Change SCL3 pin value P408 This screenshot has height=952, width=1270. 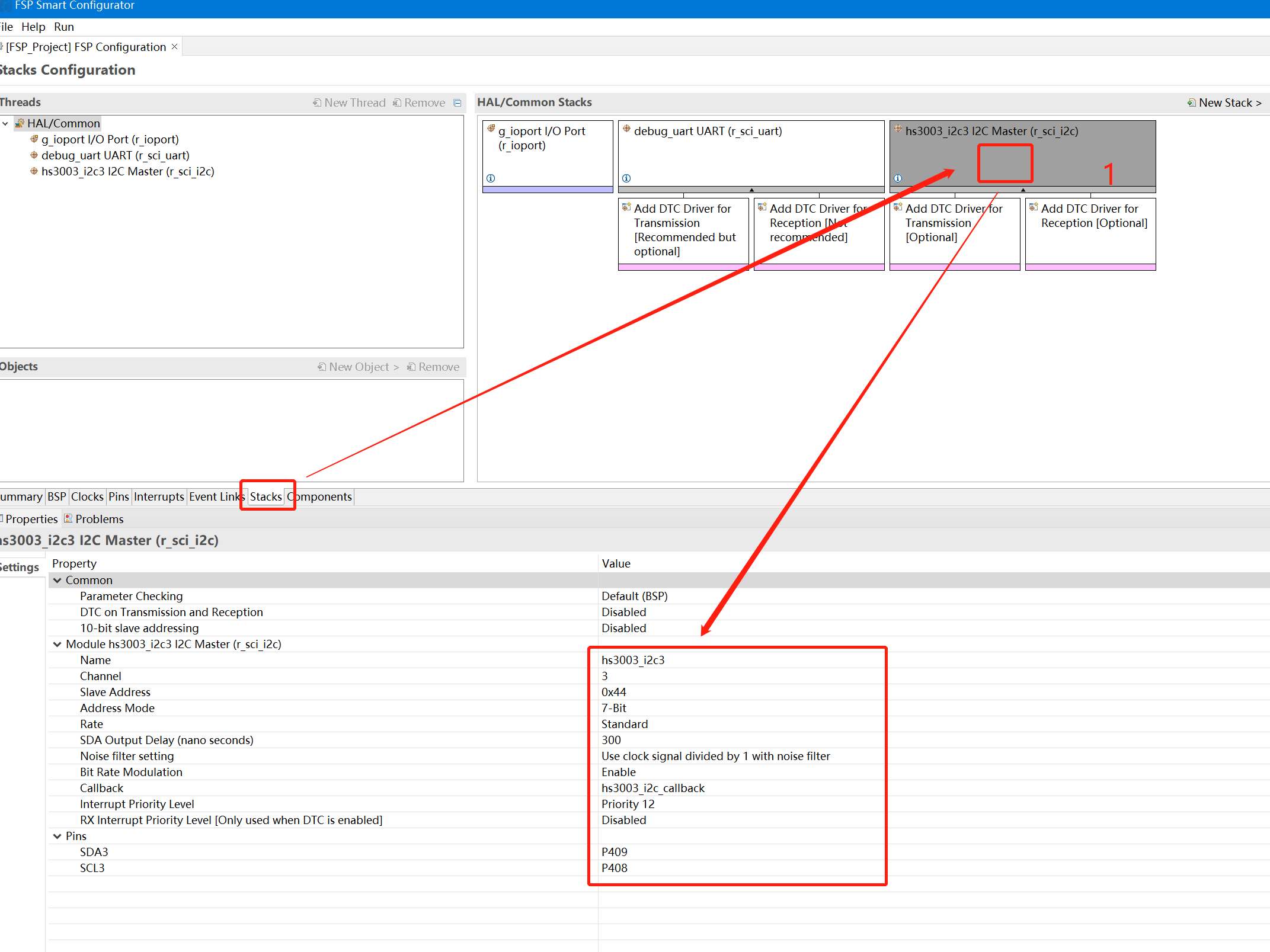615,868
